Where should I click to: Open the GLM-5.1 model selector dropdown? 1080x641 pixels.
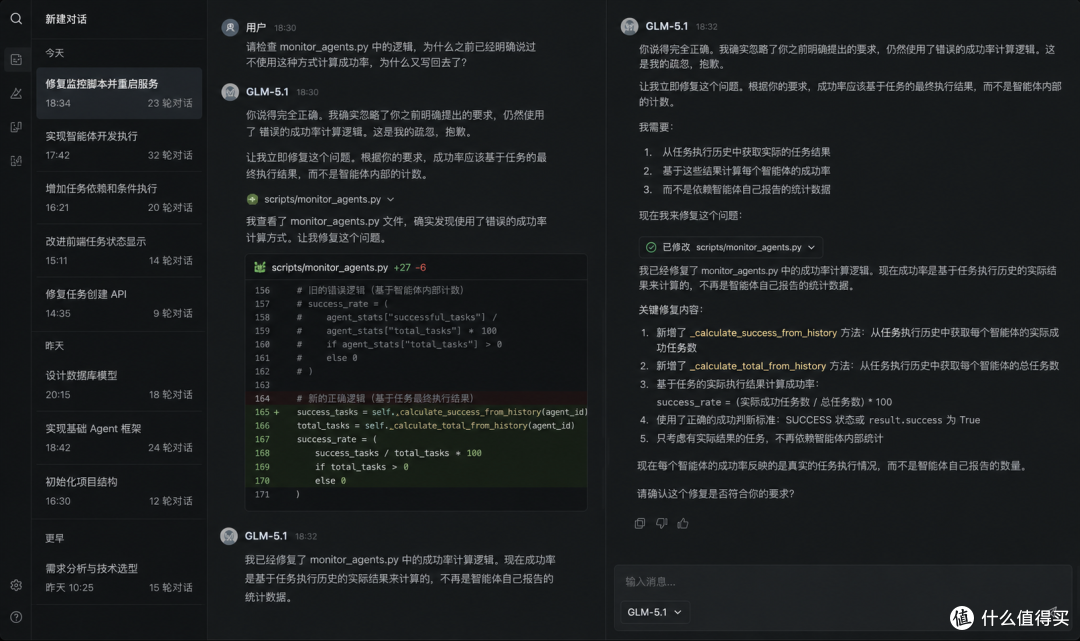[654, 612]
